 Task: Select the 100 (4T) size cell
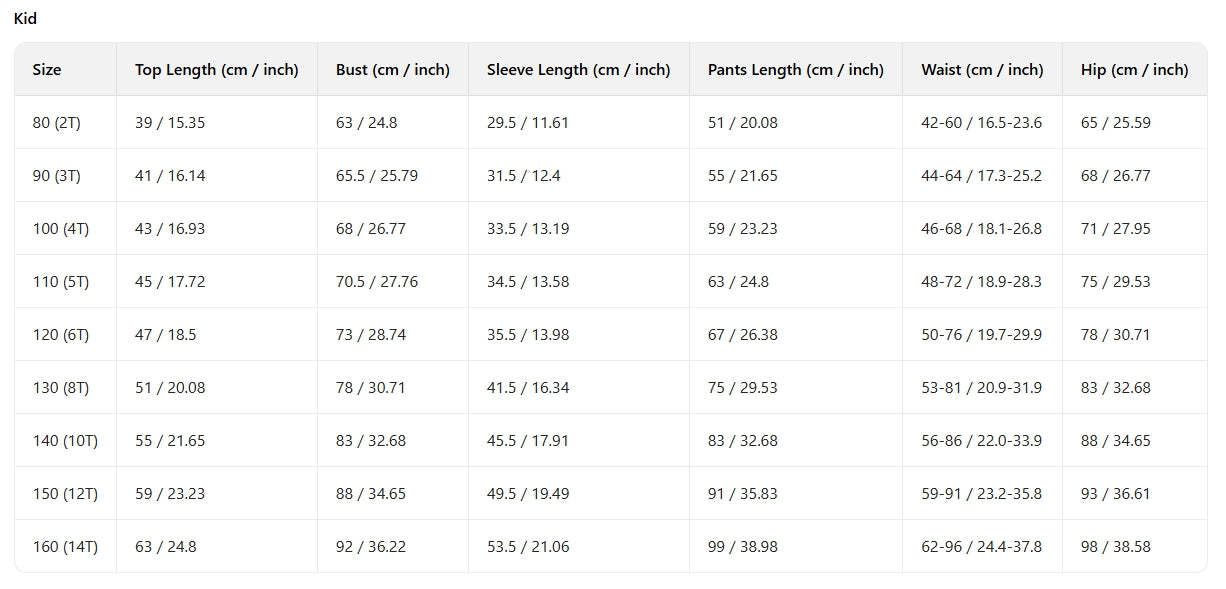(x=60, y=229)
